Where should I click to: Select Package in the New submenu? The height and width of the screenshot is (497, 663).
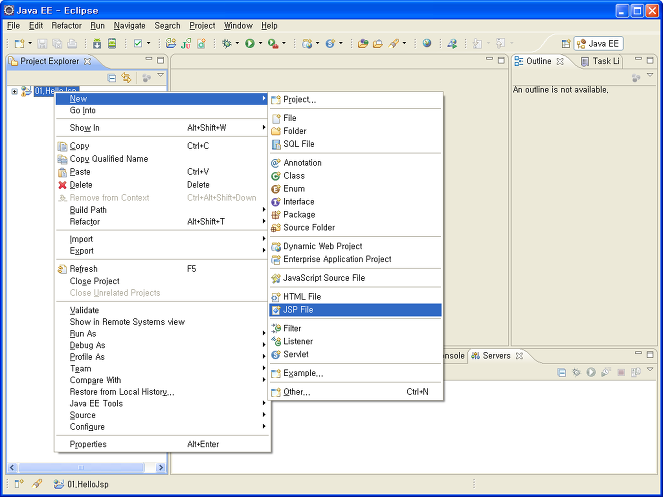coord(356,215)
